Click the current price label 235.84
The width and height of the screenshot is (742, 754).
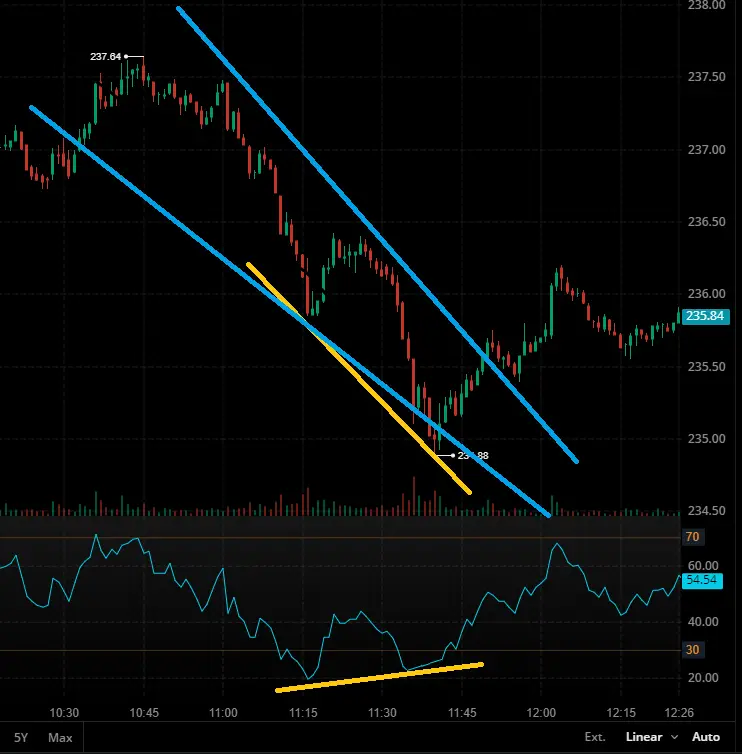(x=705, y=316)
